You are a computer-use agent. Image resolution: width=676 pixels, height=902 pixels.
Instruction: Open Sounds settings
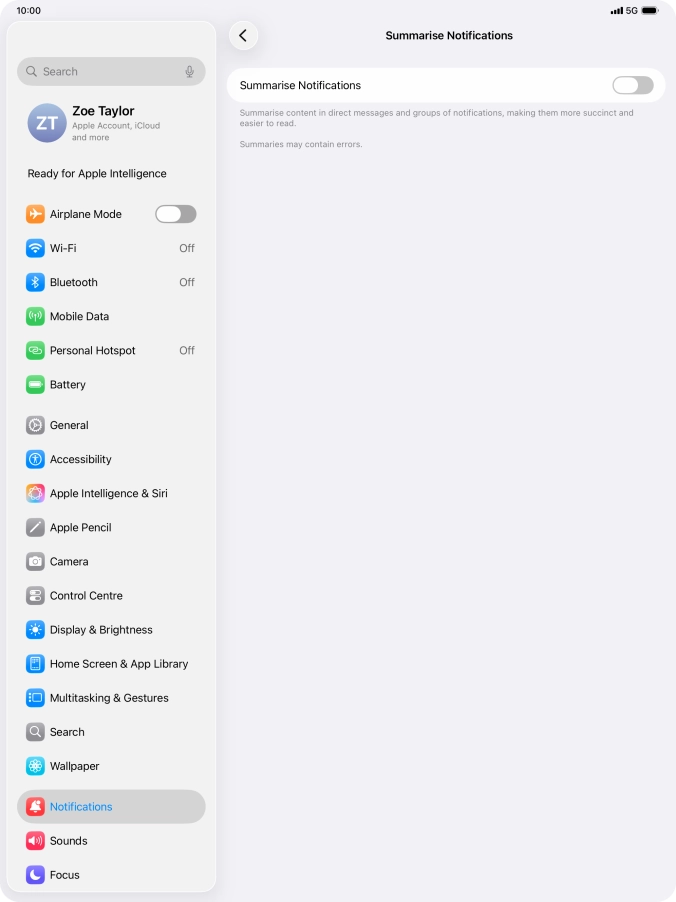[68, 841]
